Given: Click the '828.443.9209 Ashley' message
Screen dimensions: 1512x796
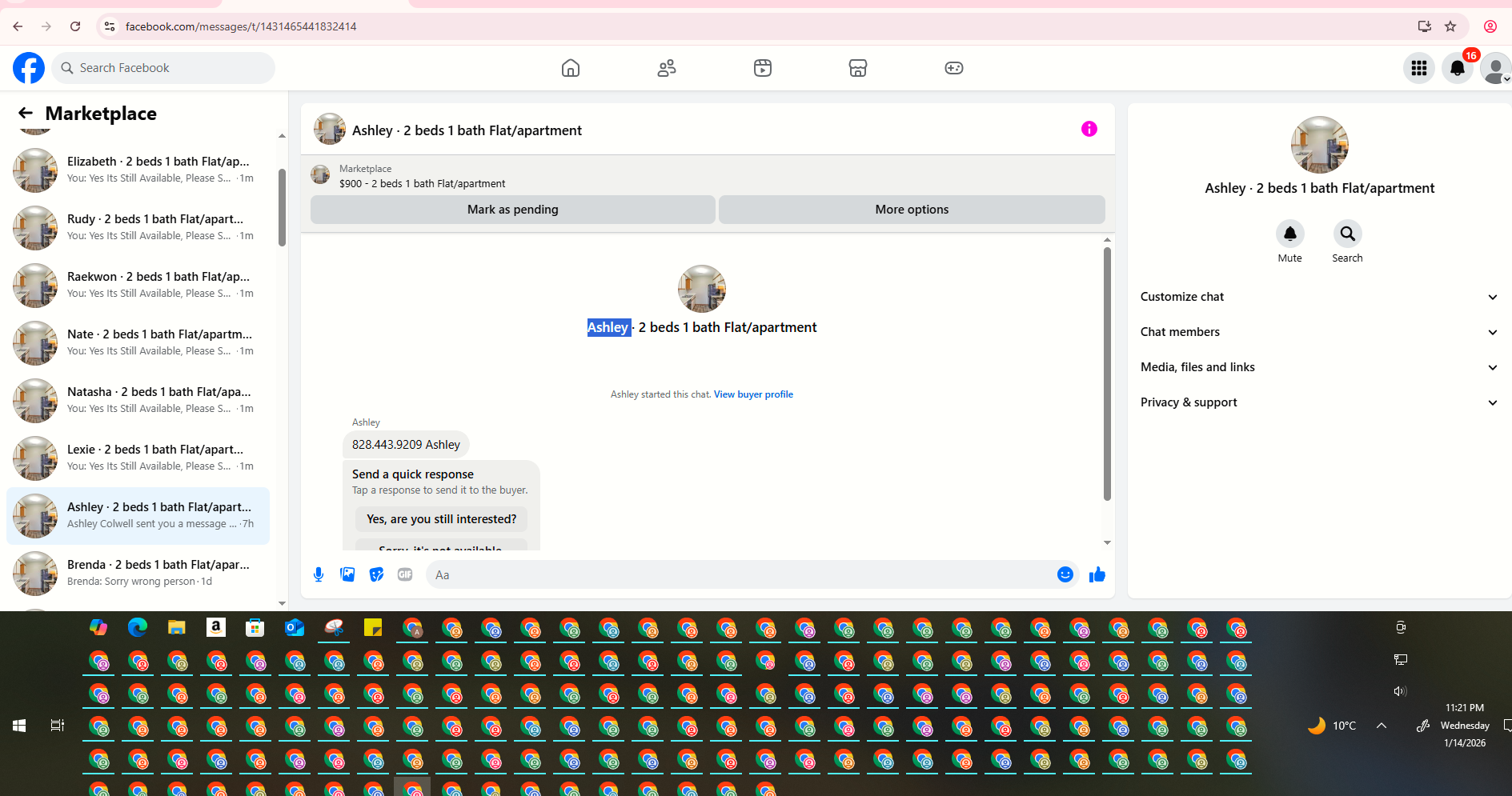Looking at the screenshot, I should tap(406, 445).
